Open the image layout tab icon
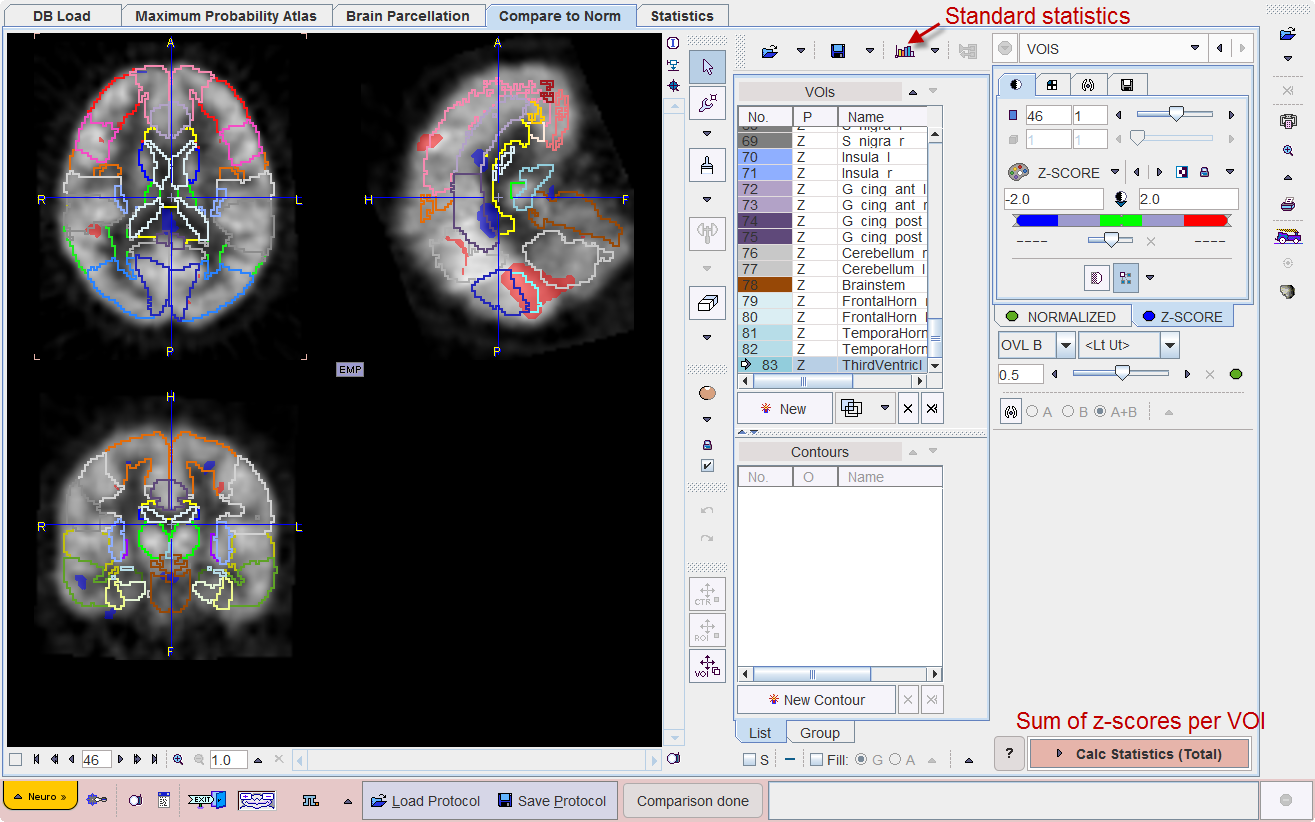The width and height of the screenshot is (1315, 822). click(1052, 85)
